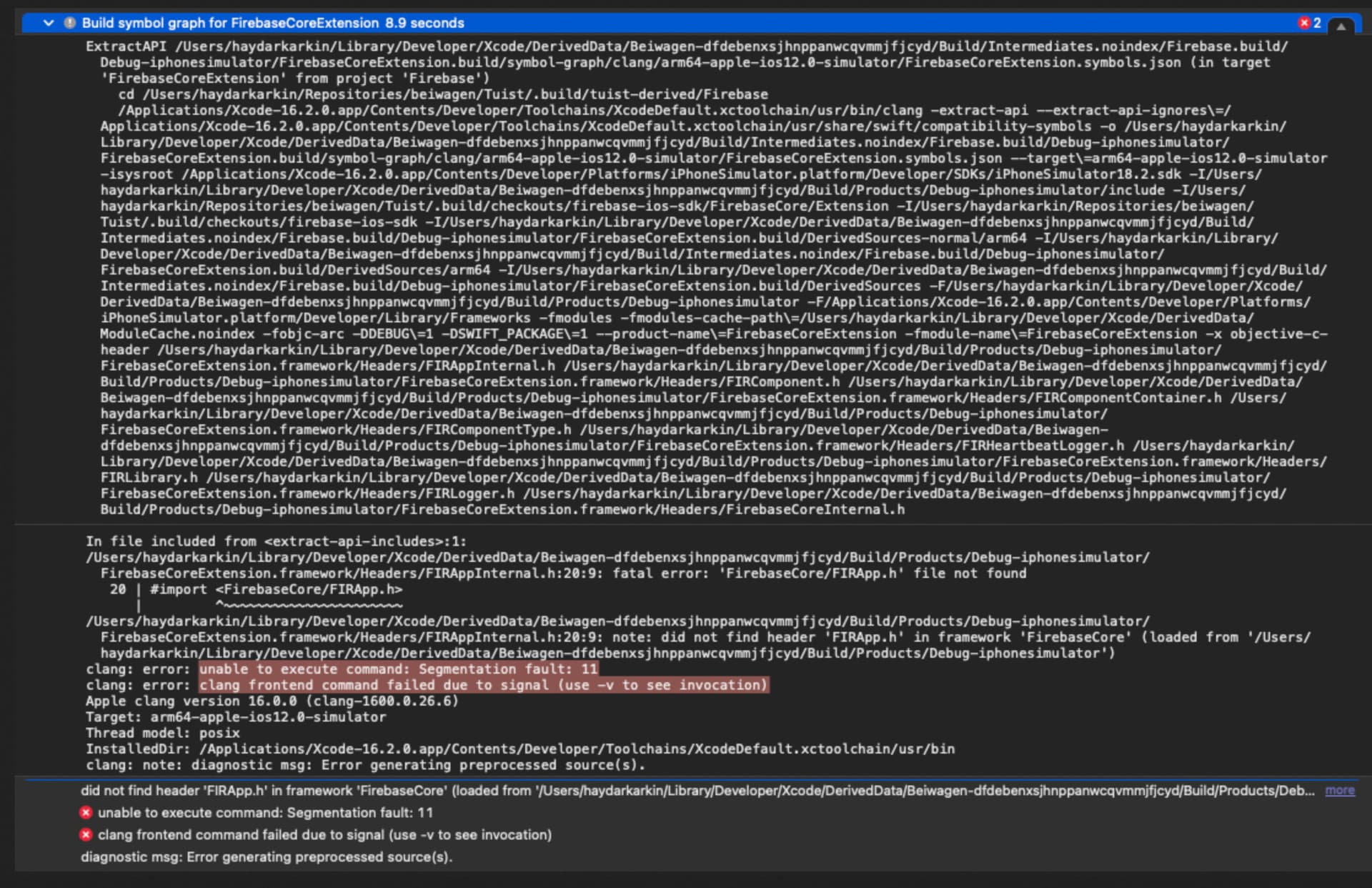The image size is (1372, 888).
Task: Collapse the Build symbol graph disclosure chevron
Action: click(49, 23)
